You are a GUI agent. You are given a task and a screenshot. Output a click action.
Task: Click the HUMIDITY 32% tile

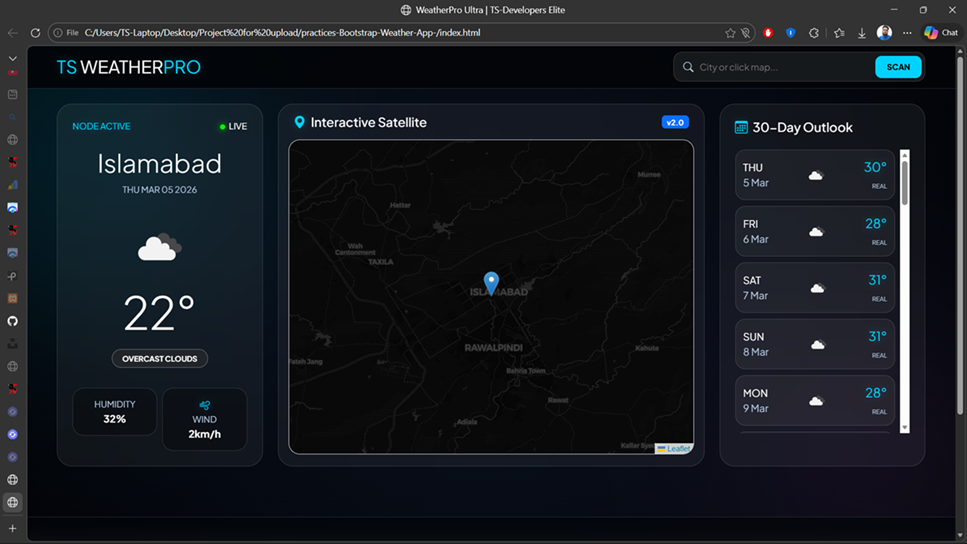(x=115, y=412)
